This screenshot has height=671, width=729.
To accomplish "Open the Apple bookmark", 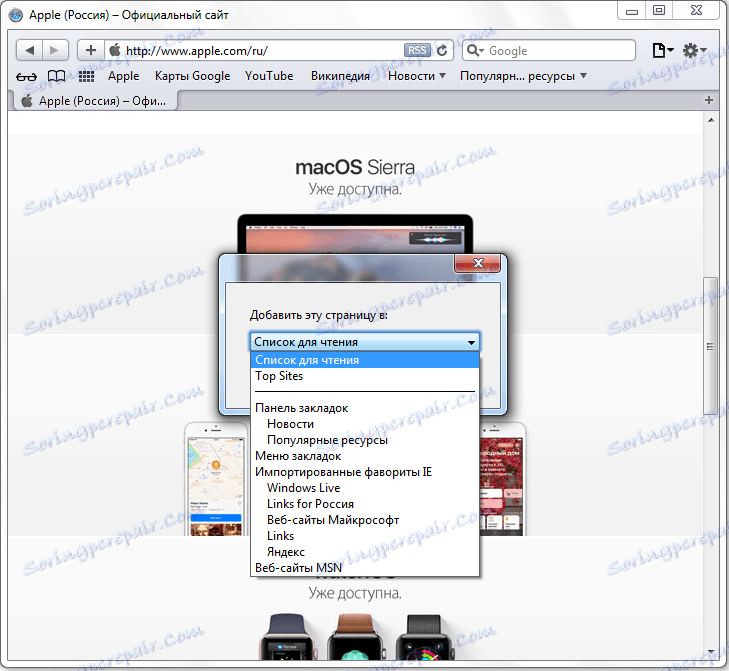I will (124, 76).
